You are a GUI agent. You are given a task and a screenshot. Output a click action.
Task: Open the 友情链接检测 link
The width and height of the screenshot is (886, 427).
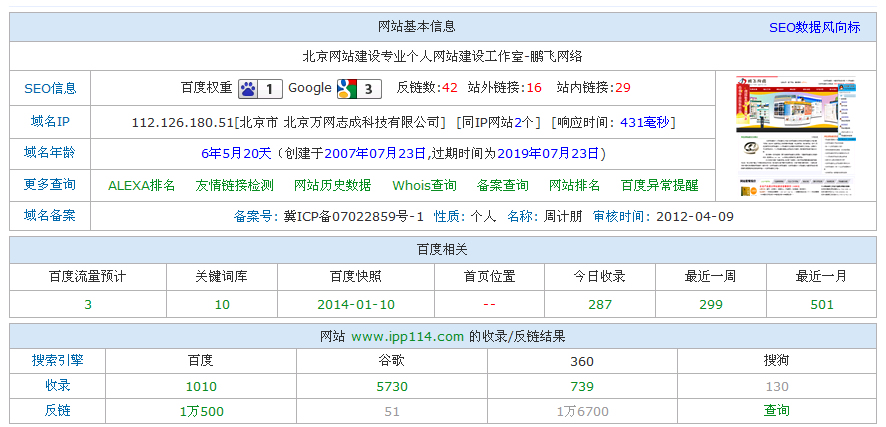coord(234,185)
